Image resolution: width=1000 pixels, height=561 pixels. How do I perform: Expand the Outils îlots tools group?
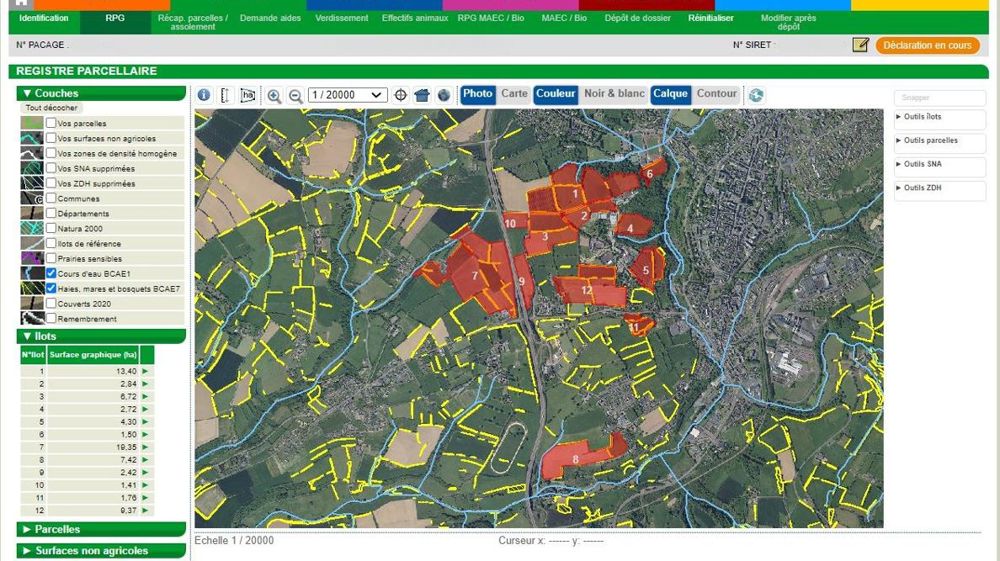tap(940, 117)
